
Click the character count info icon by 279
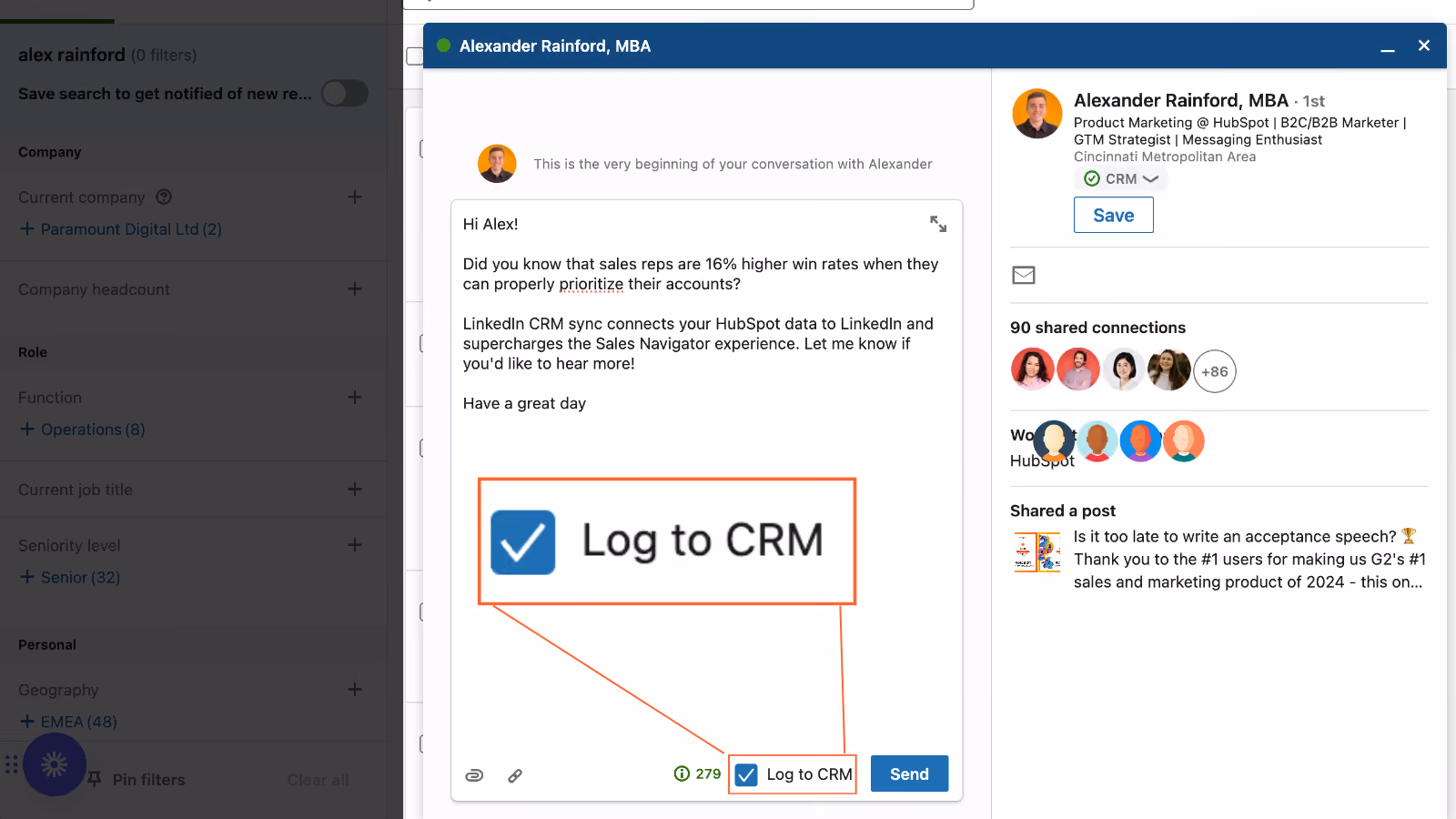(682, 773)
